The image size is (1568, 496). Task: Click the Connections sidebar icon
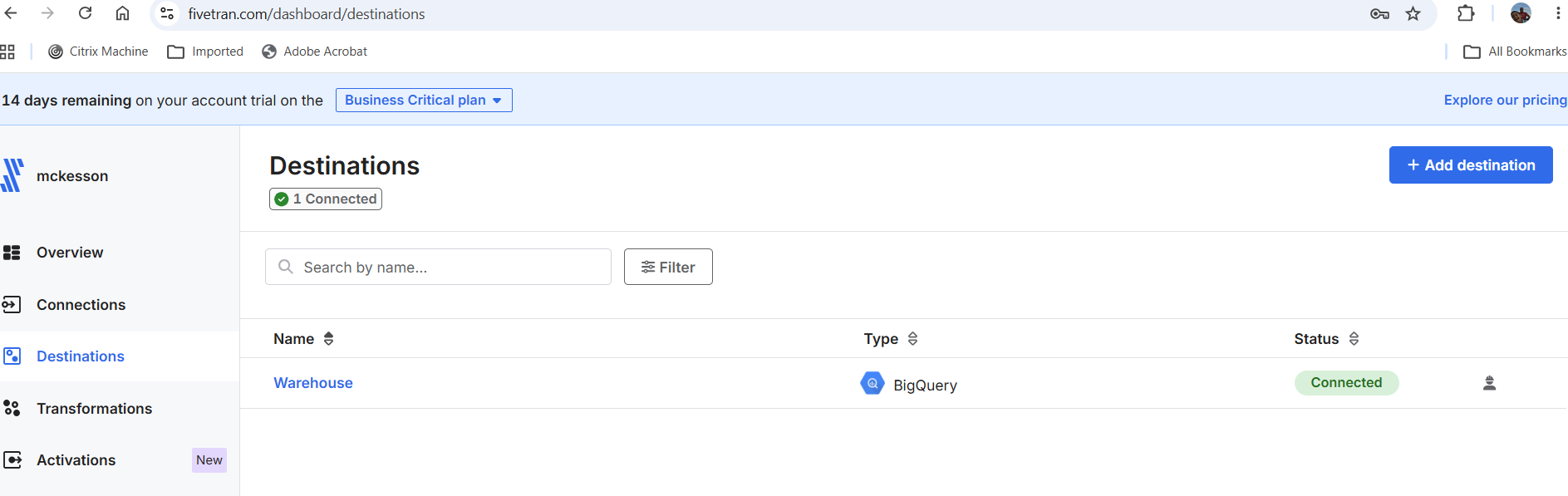coord(12,305)
